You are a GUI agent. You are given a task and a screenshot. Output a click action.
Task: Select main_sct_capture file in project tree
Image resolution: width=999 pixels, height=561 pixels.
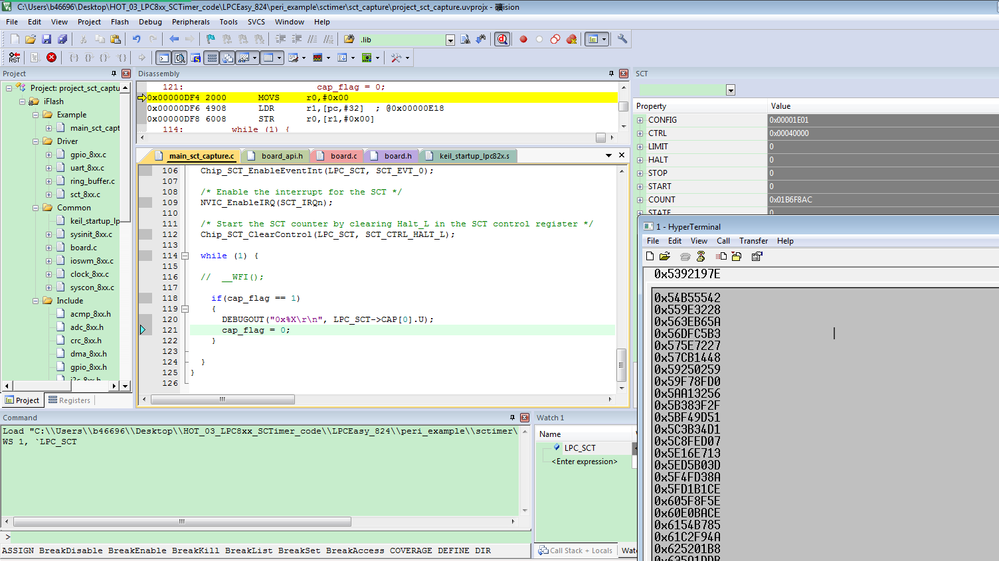click(x=89, y=128)
